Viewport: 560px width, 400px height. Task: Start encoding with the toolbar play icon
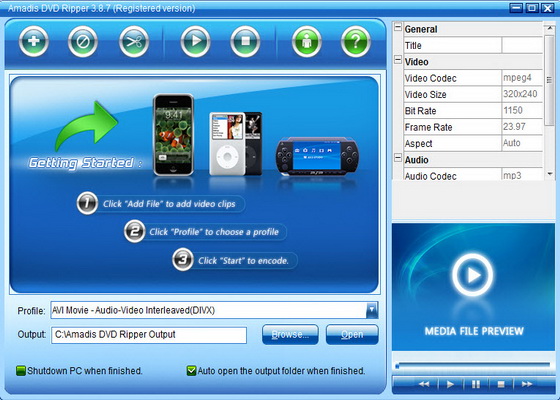pyautogui.click(x=195, y=41)
